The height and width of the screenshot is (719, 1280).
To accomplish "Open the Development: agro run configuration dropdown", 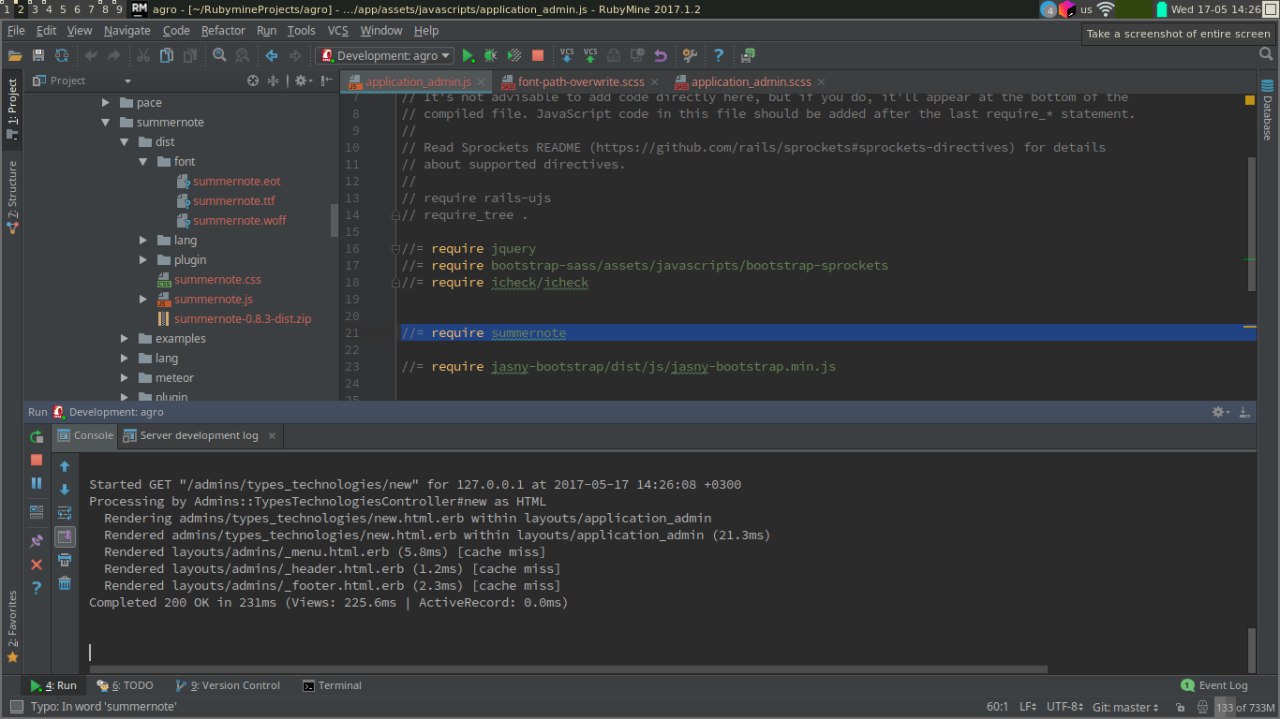I will [385, 56].
